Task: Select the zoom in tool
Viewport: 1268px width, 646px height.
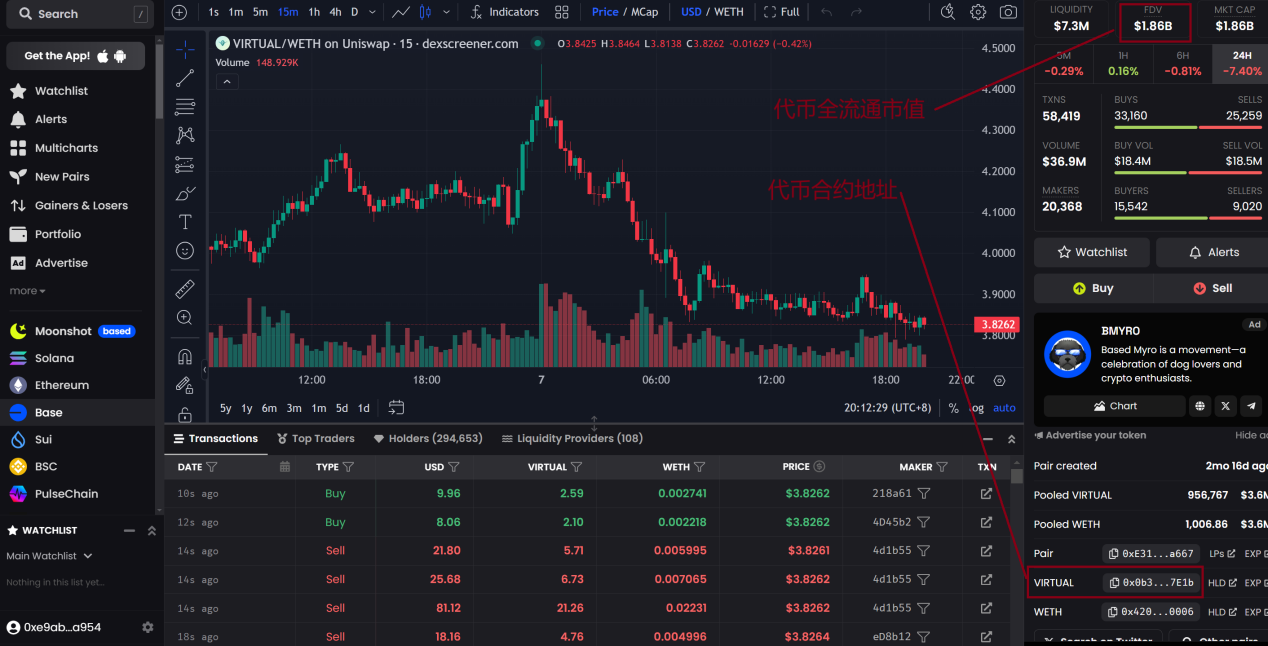Action: pyautogui.click(x=185, y=318)
